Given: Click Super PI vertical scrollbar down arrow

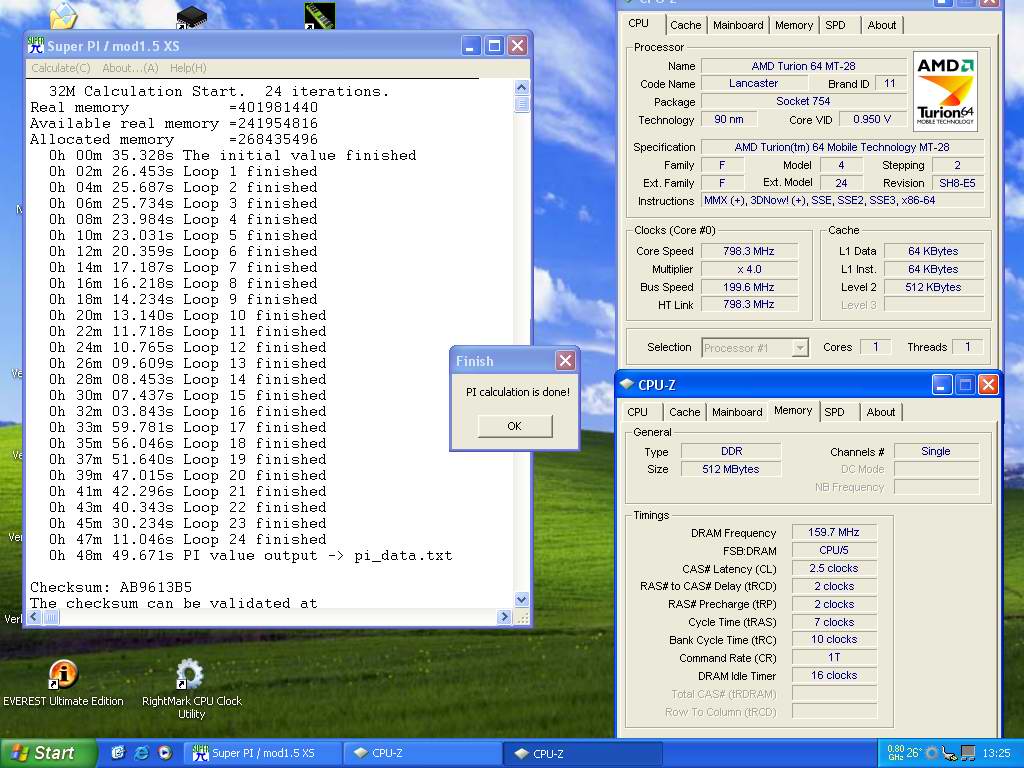Looking at the screenshot, I should [x=521, y=600].
